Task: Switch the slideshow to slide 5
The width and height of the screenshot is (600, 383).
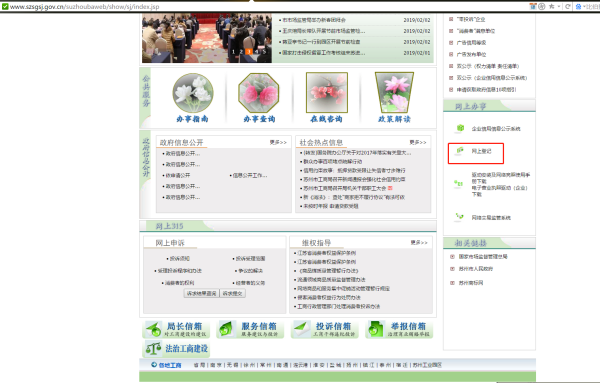Action: click(264, 52)
